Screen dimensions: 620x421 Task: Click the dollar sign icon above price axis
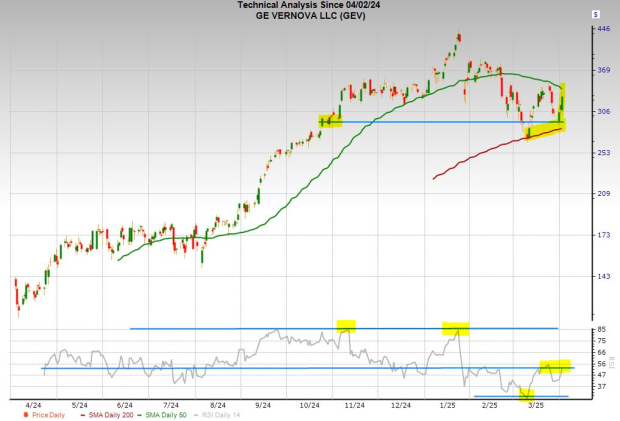[x=596, y=16]
